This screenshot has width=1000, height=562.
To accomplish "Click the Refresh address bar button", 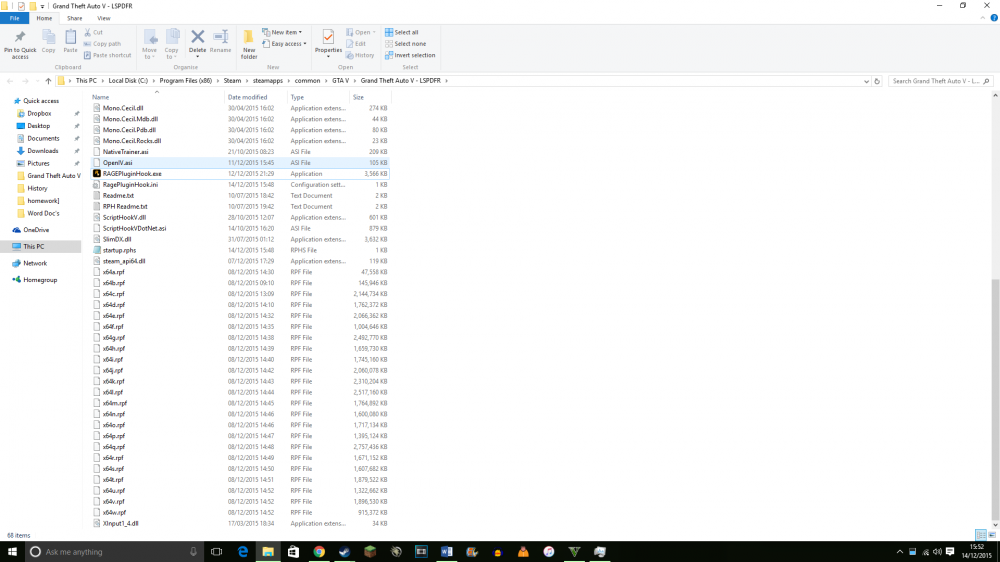I will pos(877,81).
